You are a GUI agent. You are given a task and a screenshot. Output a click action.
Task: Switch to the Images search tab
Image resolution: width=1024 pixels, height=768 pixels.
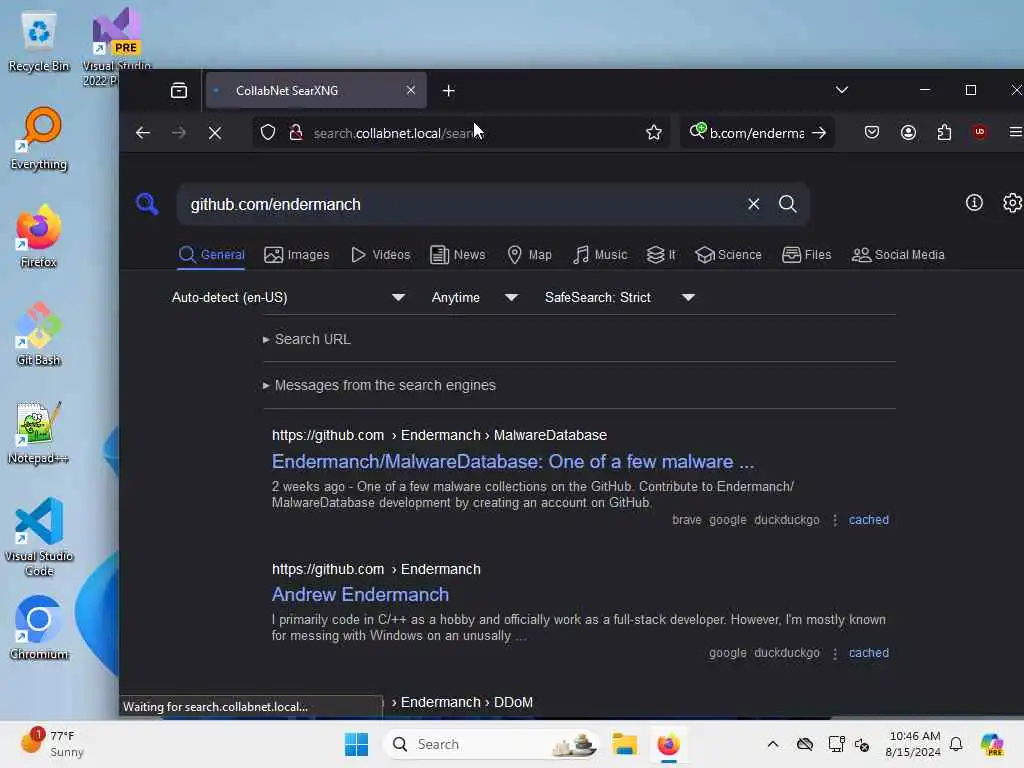click(296, 255)
